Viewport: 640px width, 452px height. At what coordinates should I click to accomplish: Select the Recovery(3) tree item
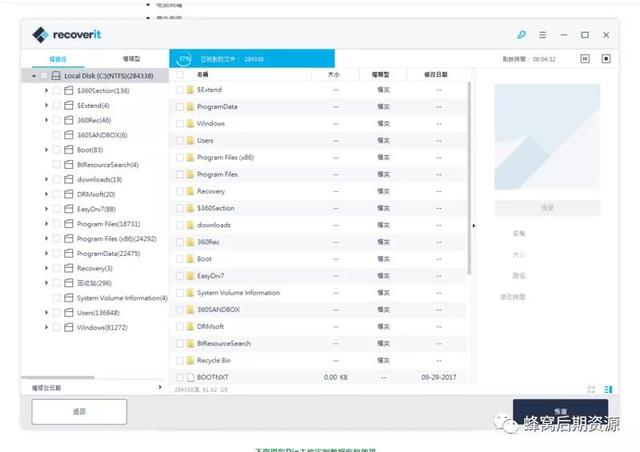pos(95,268)
